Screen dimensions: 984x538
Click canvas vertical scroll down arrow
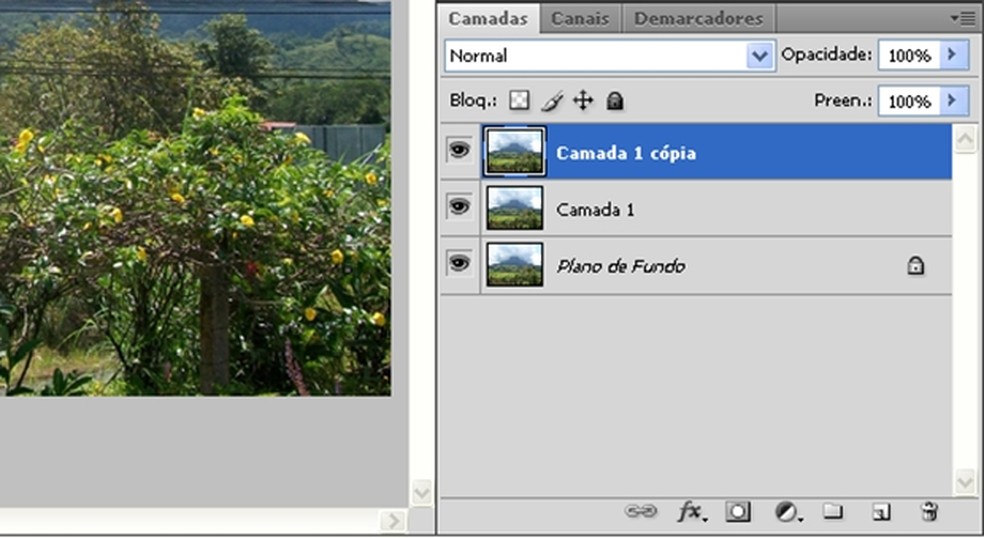click(422, 492)
